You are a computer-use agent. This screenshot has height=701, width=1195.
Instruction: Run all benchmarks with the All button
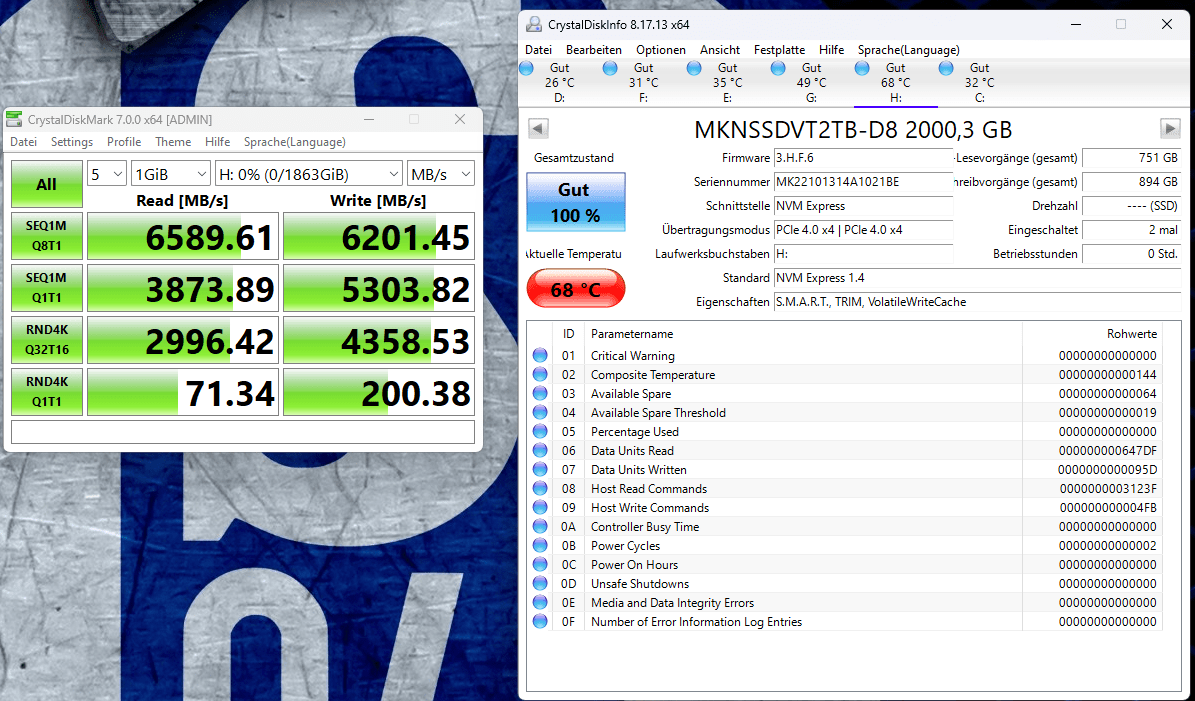(x=46, y=184)
